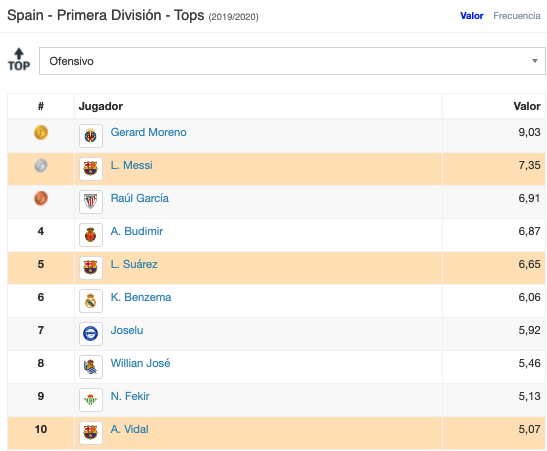The image size is (547, 451).
Task: Expand the dropdown arrow of Ofensivo selector
Action: click(534, 61)
